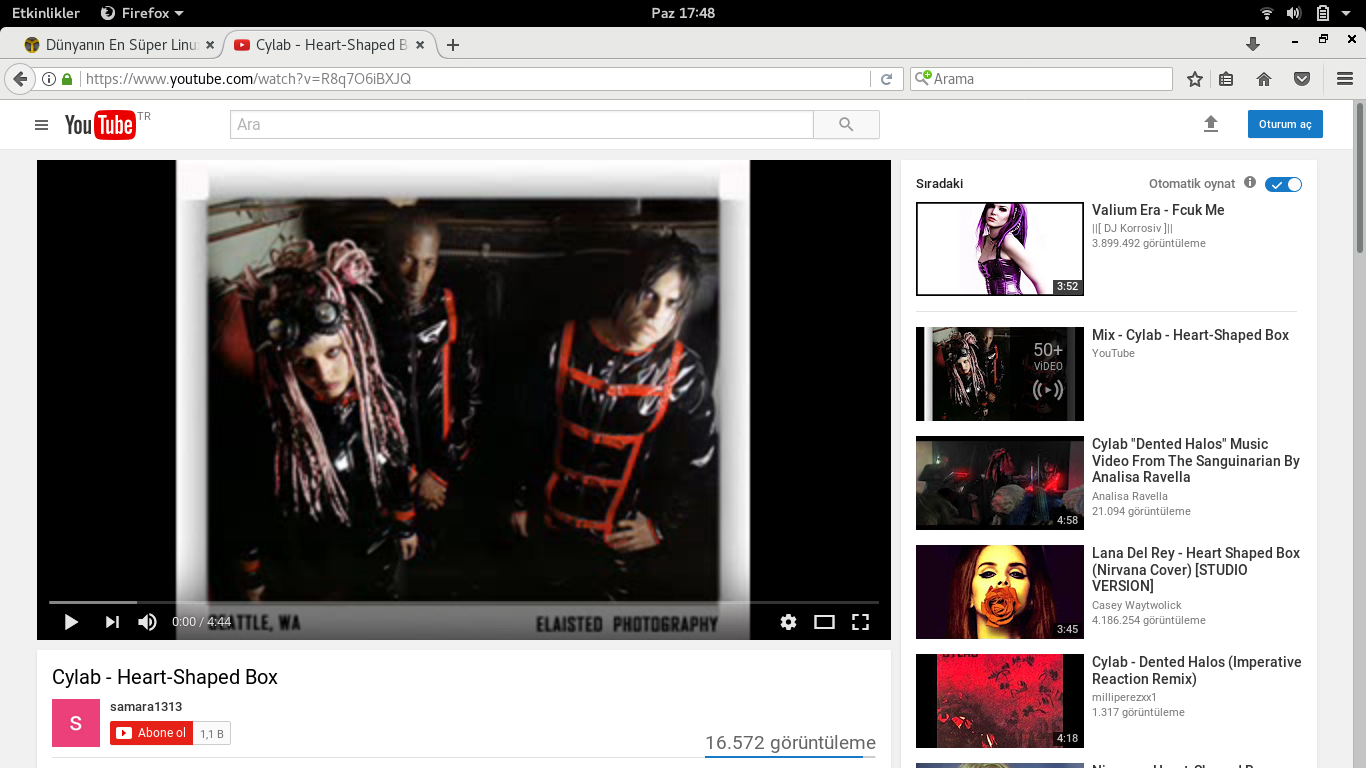
Task: Open Cylab - Dented Halos (Imperative Reaction Remix) title
Action: [x=1196, y=670]
